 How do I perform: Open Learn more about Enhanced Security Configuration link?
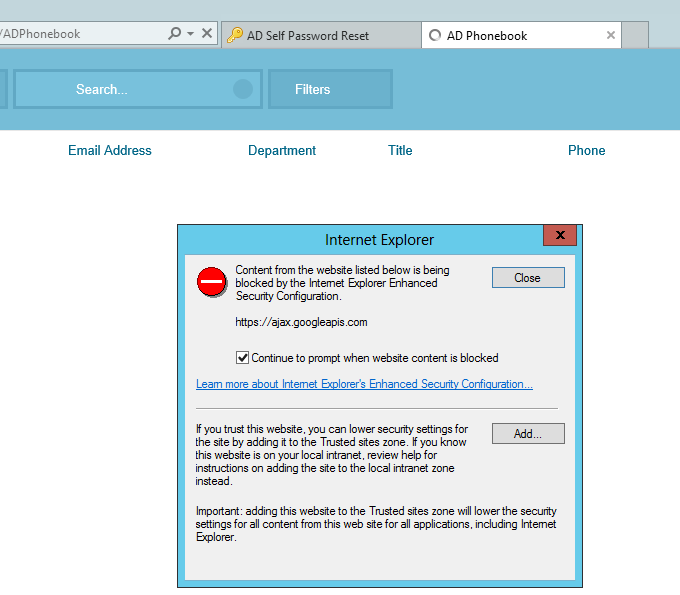point(364,384)
